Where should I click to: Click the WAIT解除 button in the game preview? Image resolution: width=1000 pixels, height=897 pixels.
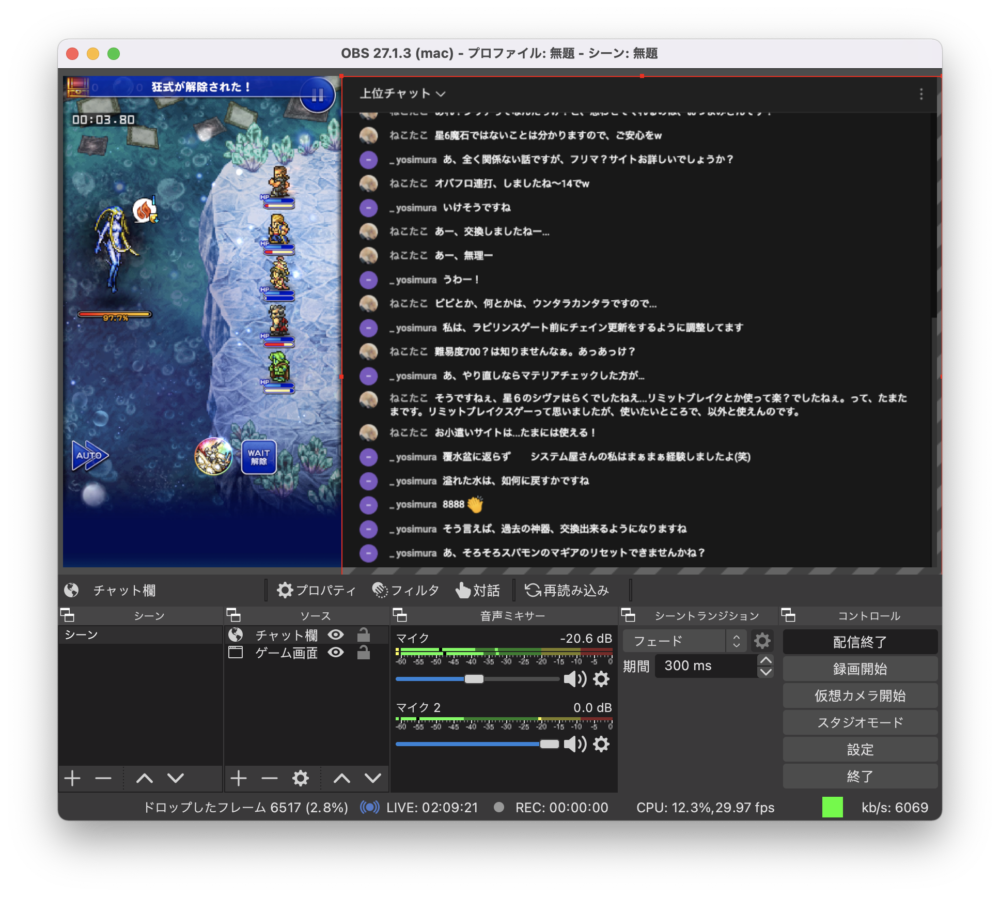click(258, 457)
